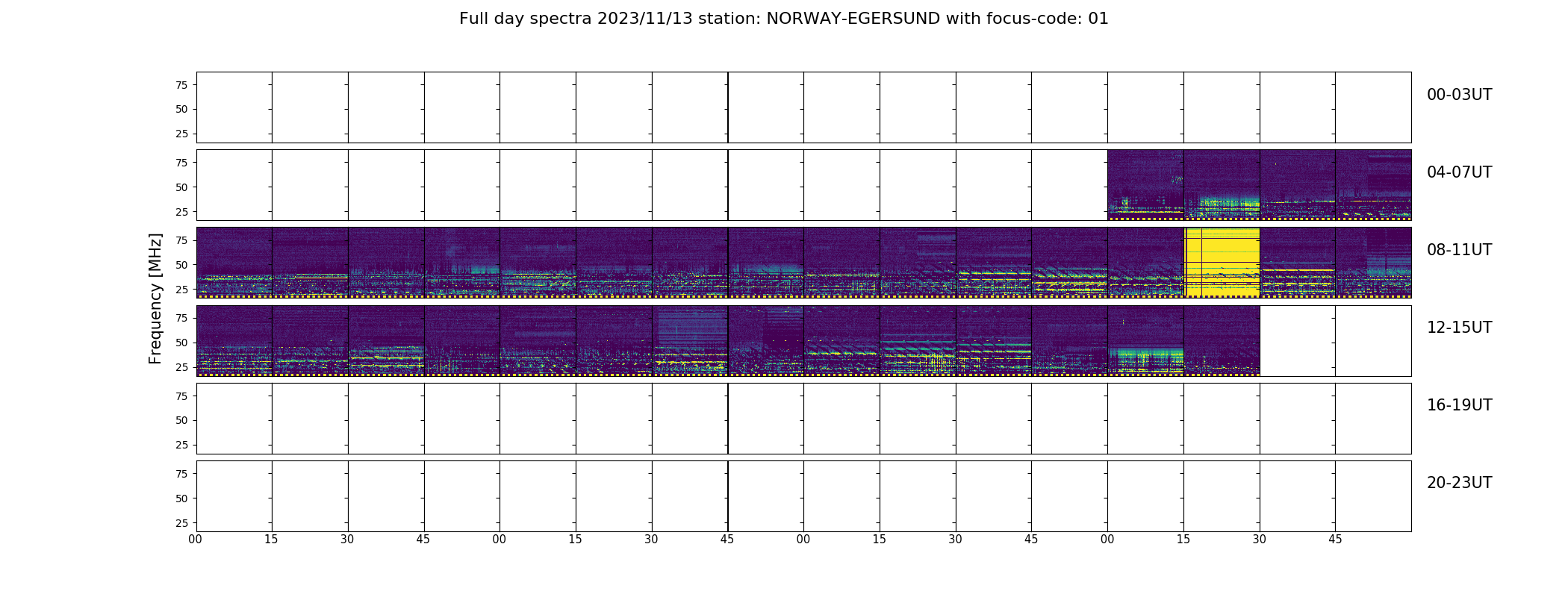Image resolution: width=1568 pixels, height=597 pixels.
Task: Open the 13:30 spectrum panel in 12-15UT row
Action: pos(690,340)
